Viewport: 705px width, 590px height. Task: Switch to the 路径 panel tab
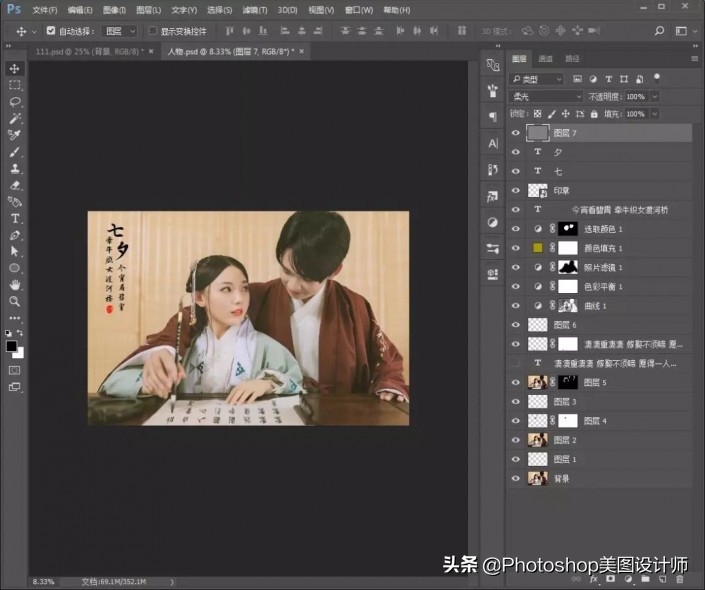pyautogui.click(x=572, y=58)
